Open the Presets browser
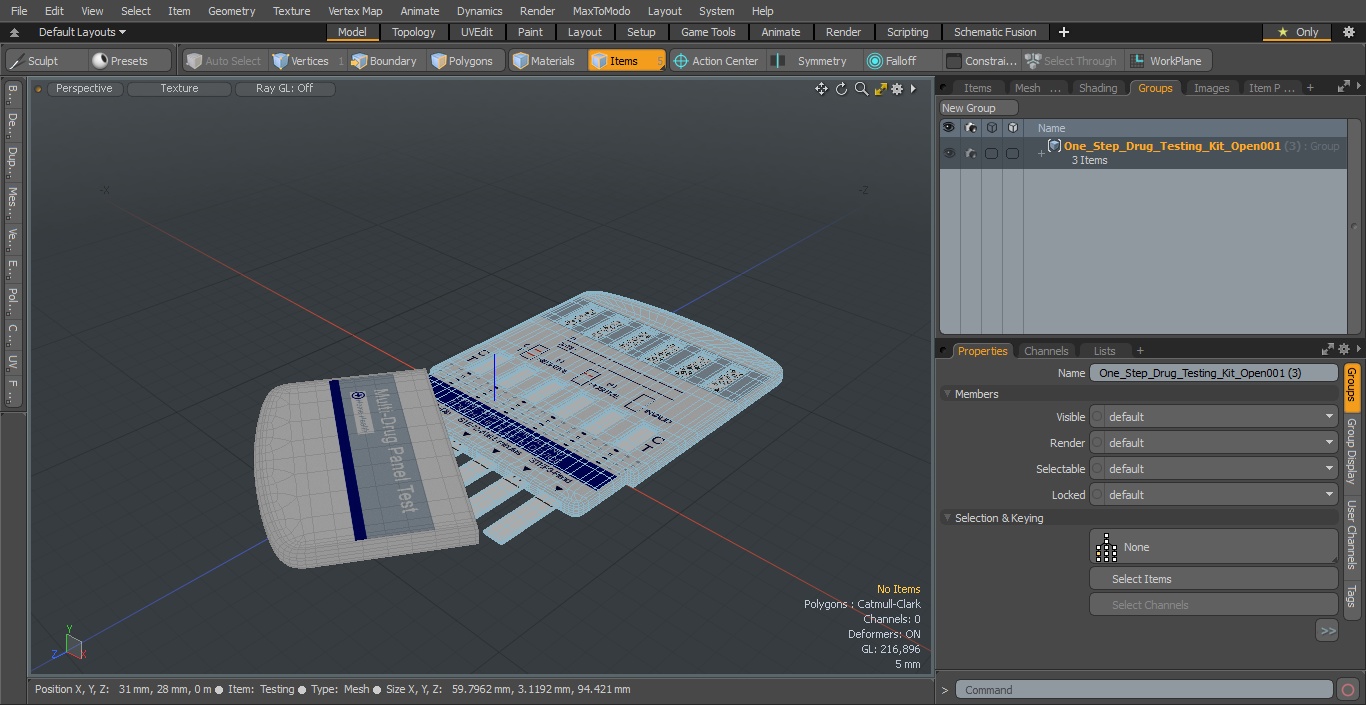Screen dimensions: 1366x705 coord(130,61)
